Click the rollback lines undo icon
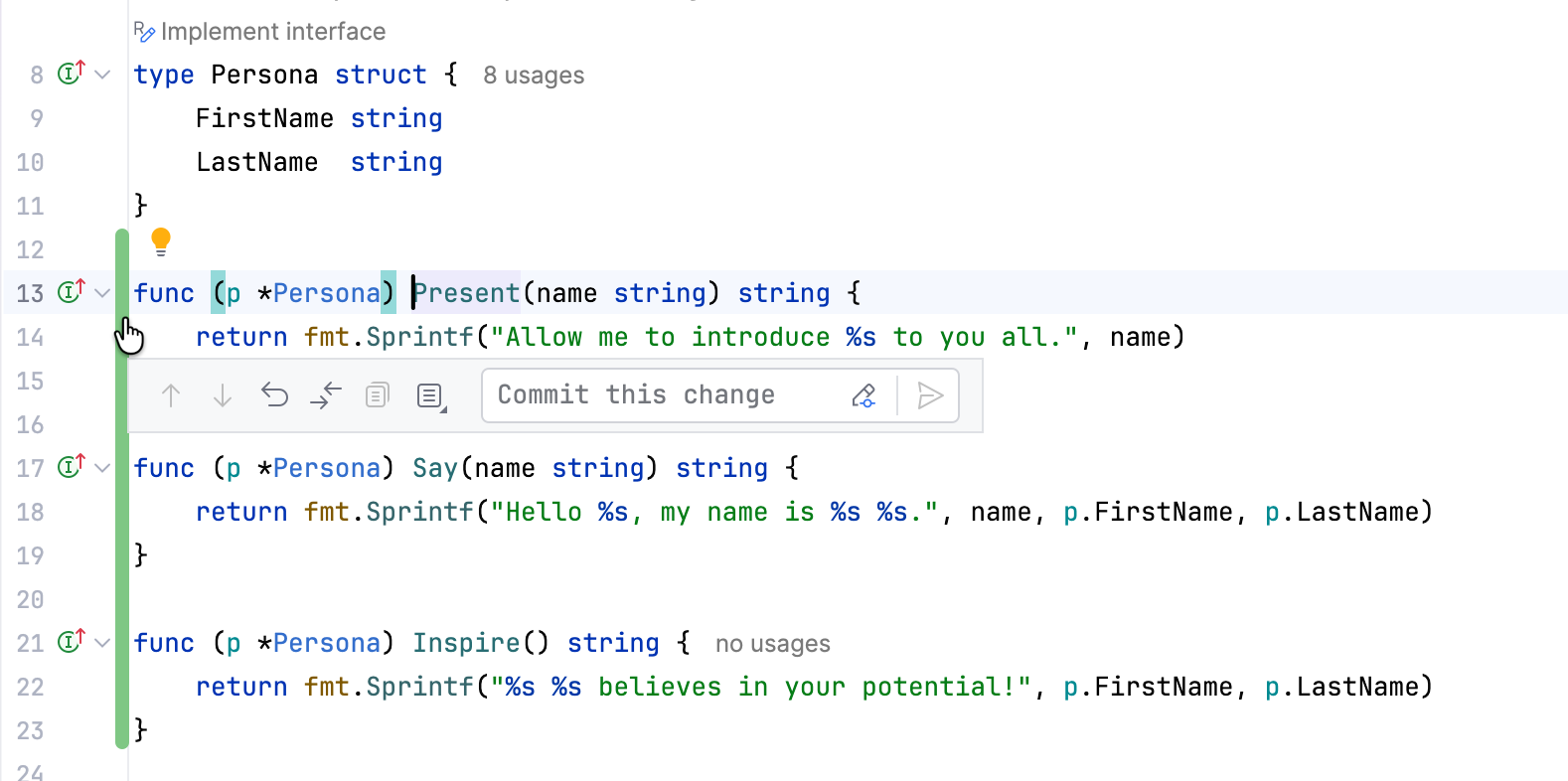The width and height of the screenshot is (1568, 781). click(x=274, y=395)
